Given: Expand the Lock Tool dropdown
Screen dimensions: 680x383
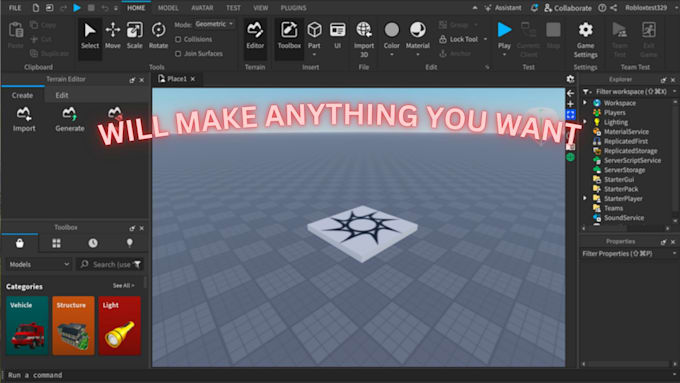Looking at the screenshot, I should click(485, 39).
